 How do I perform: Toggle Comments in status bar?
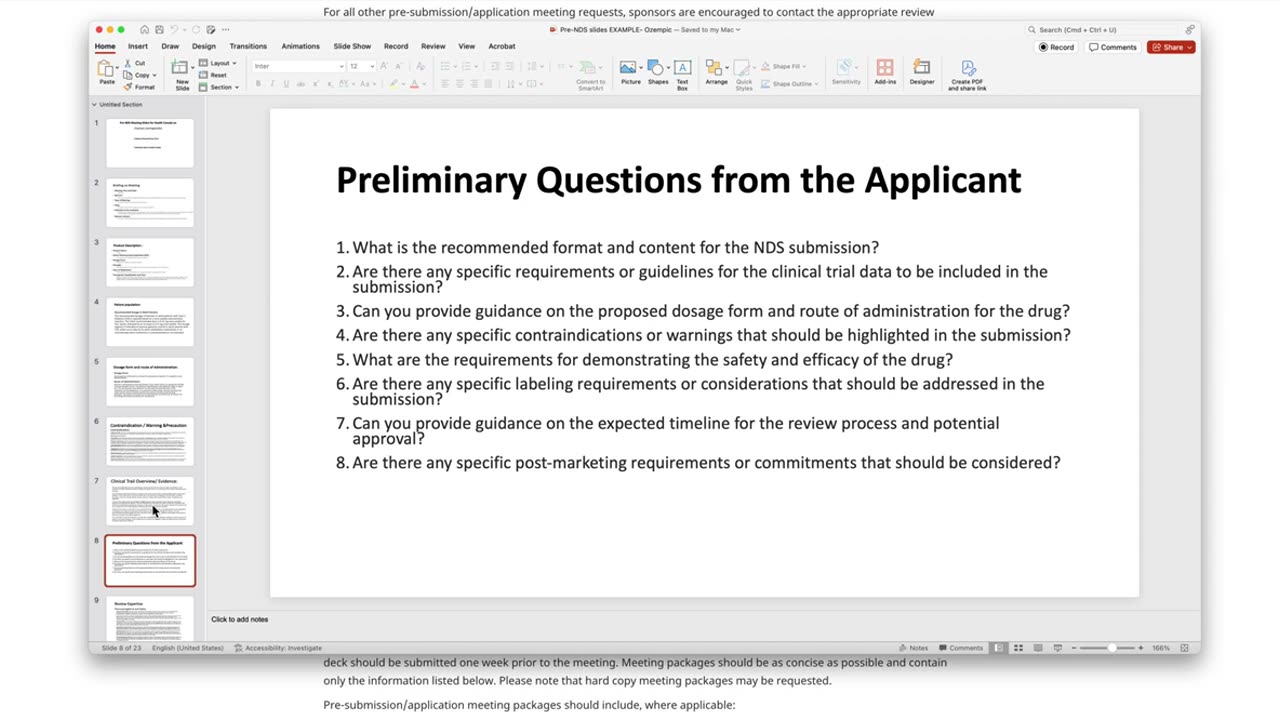(x=960, y=648)
